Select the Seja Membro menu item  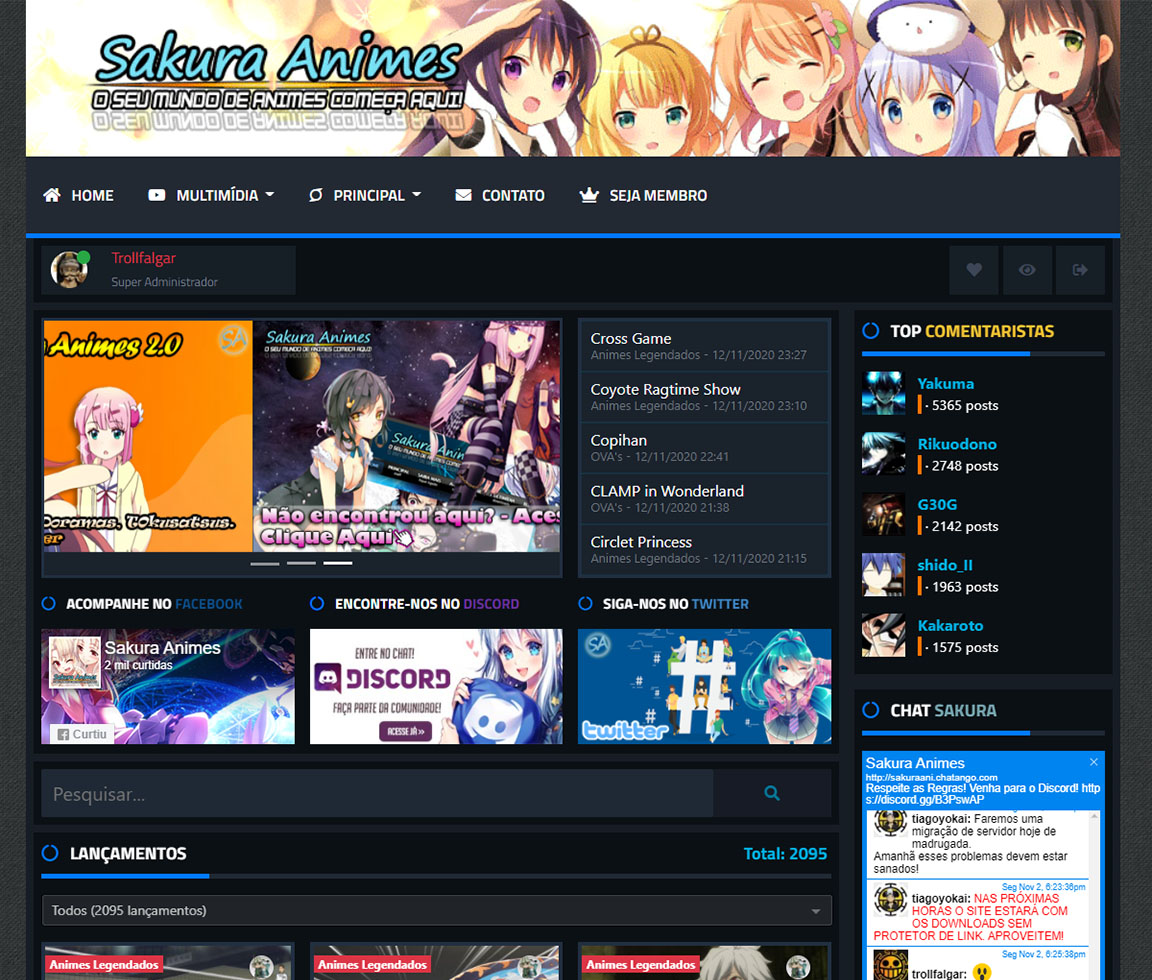point(644,195)
